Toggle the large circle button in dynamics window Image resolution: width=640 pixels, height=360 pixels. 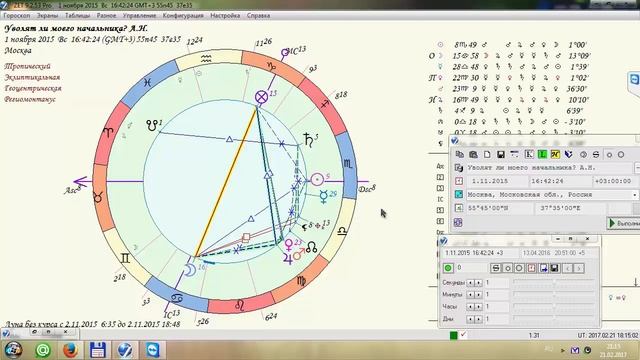tap(519, 268)
